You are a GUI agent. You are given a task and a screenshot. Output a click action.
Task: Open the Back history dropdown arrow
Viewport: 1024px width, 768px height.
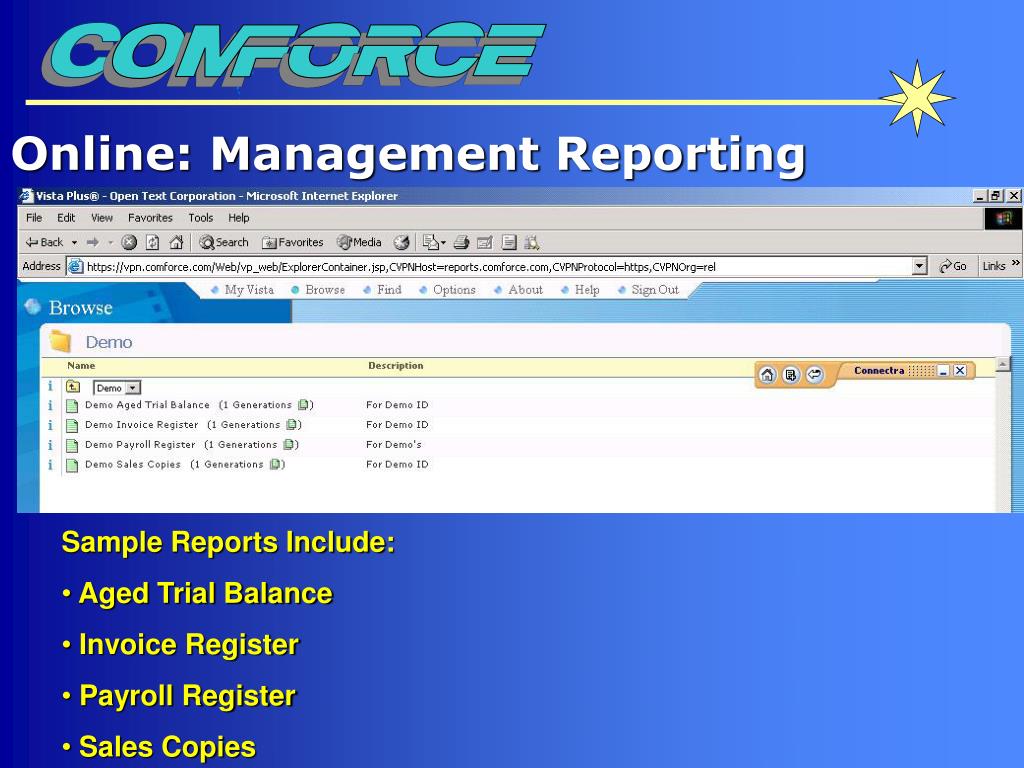tap(74, 242)
